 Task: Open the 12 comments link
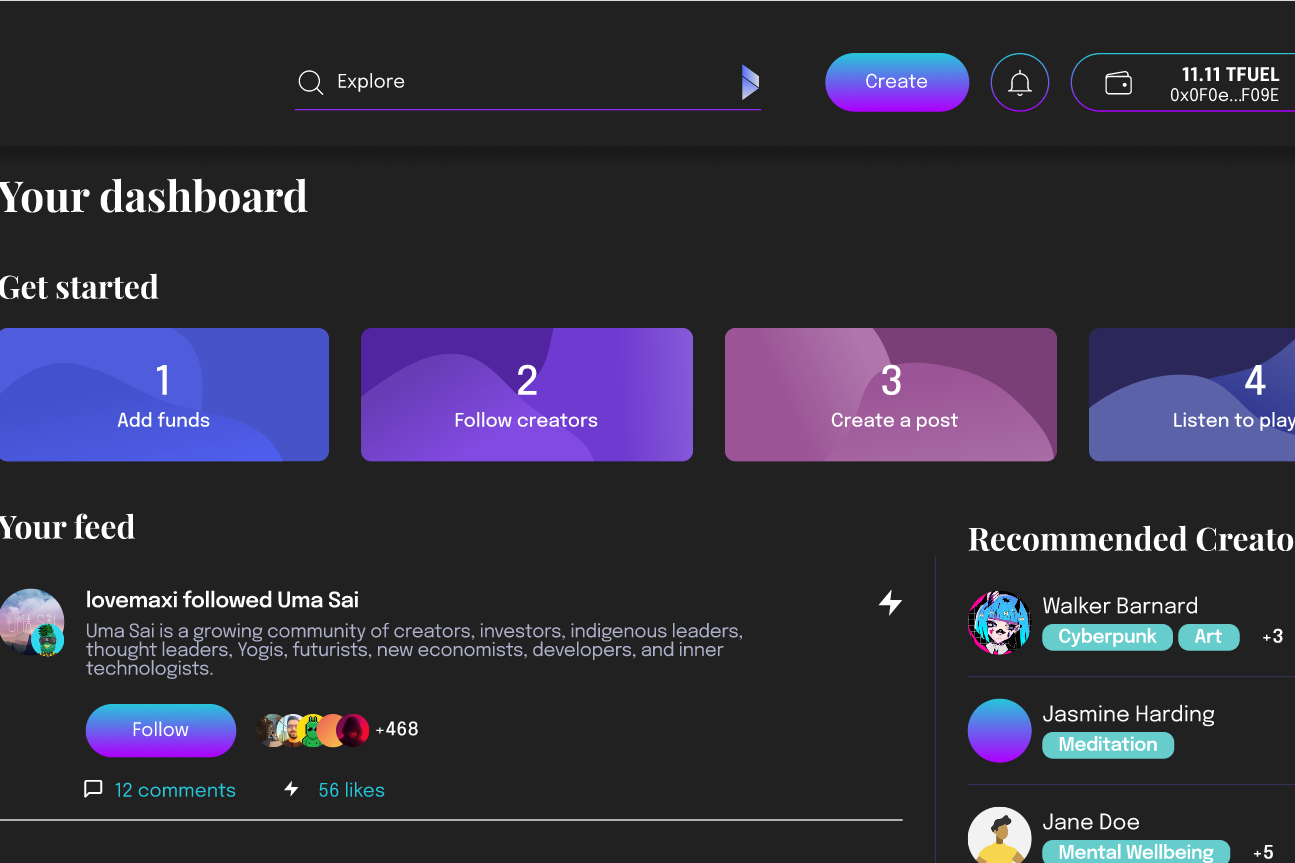(x=175, y=790)
